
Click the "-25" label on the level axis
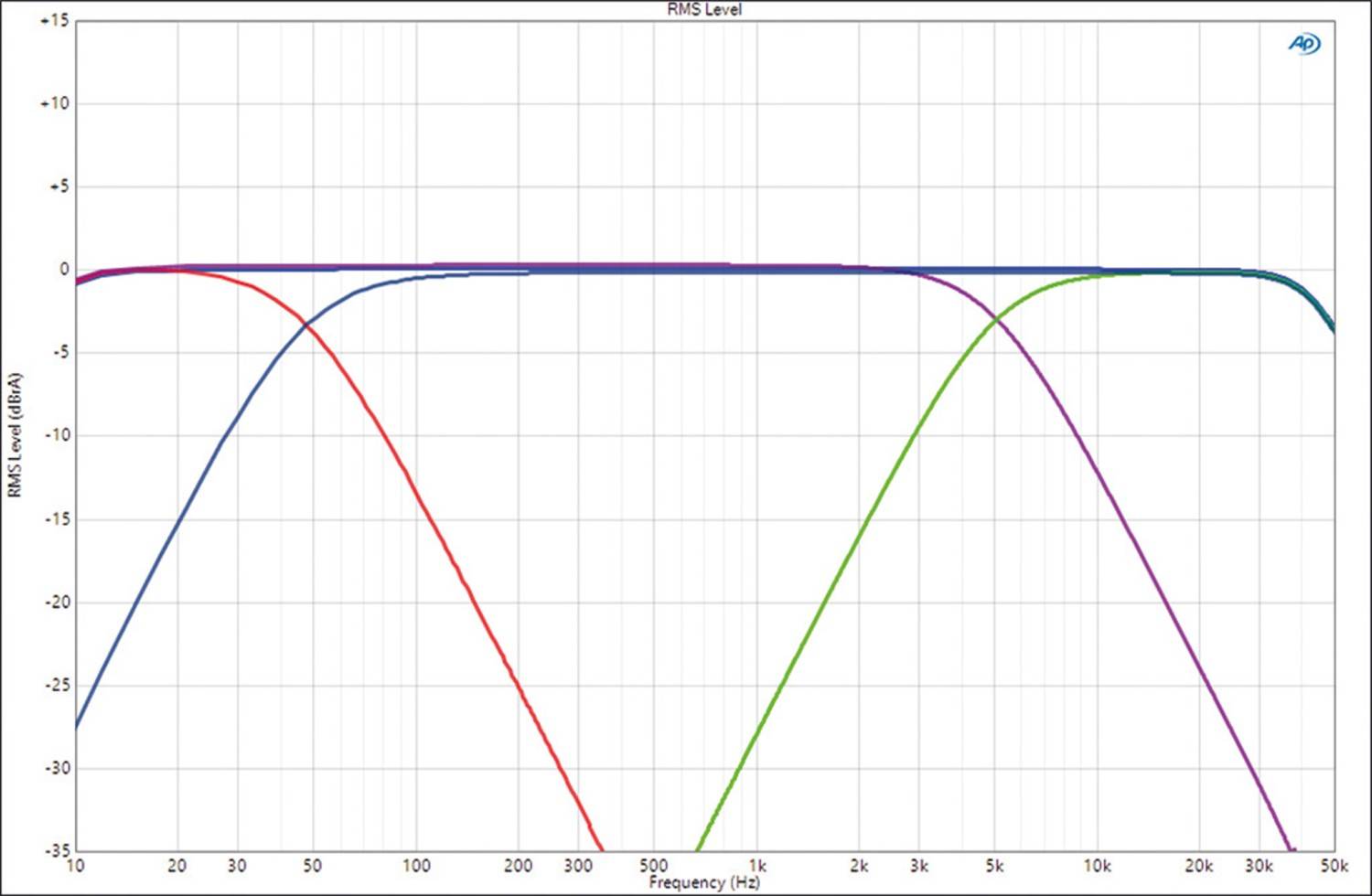pyautogui.click(x=57, y=685)
